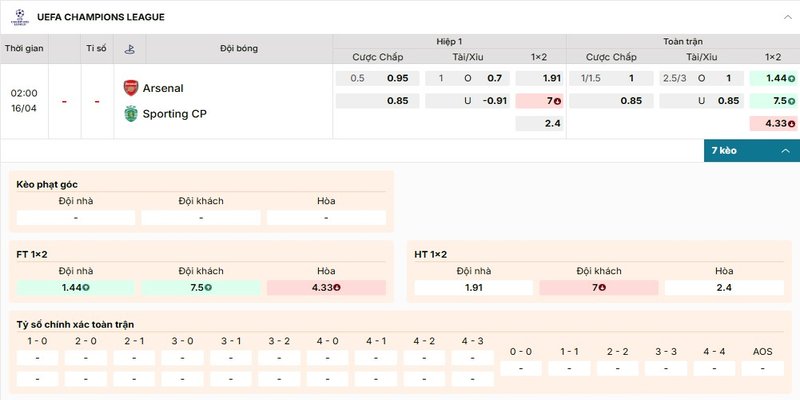Screen dimensions: 800x400
Task: Select Hòa 2.4 in HT 1×2 panel
Action: pyautogui.click(x=724, y=287)
